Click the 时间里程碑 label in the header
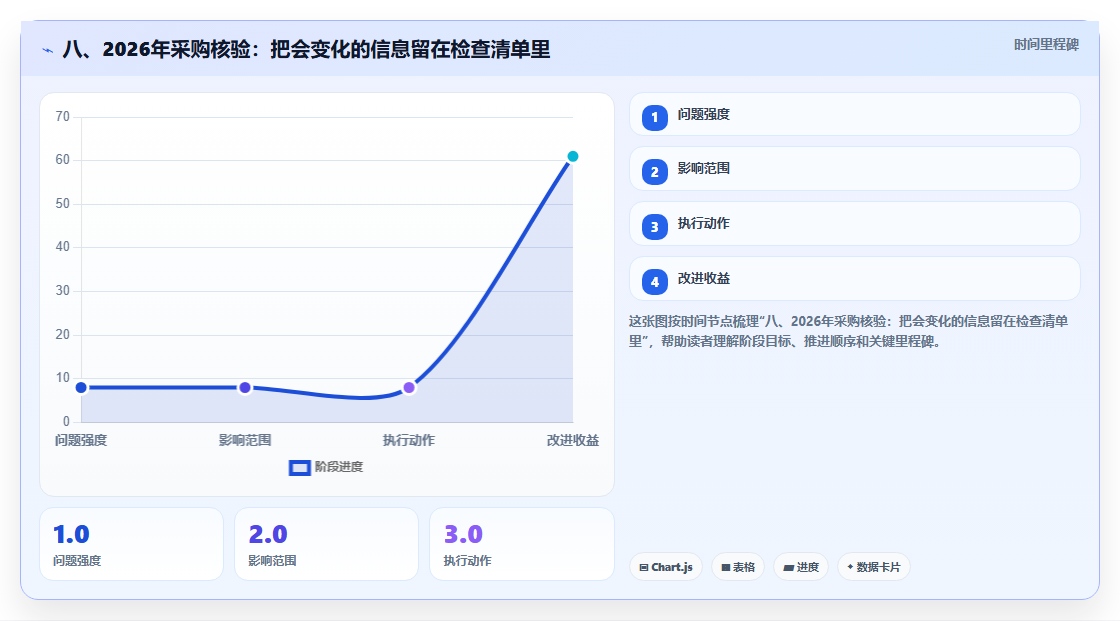 (1046, 44)
